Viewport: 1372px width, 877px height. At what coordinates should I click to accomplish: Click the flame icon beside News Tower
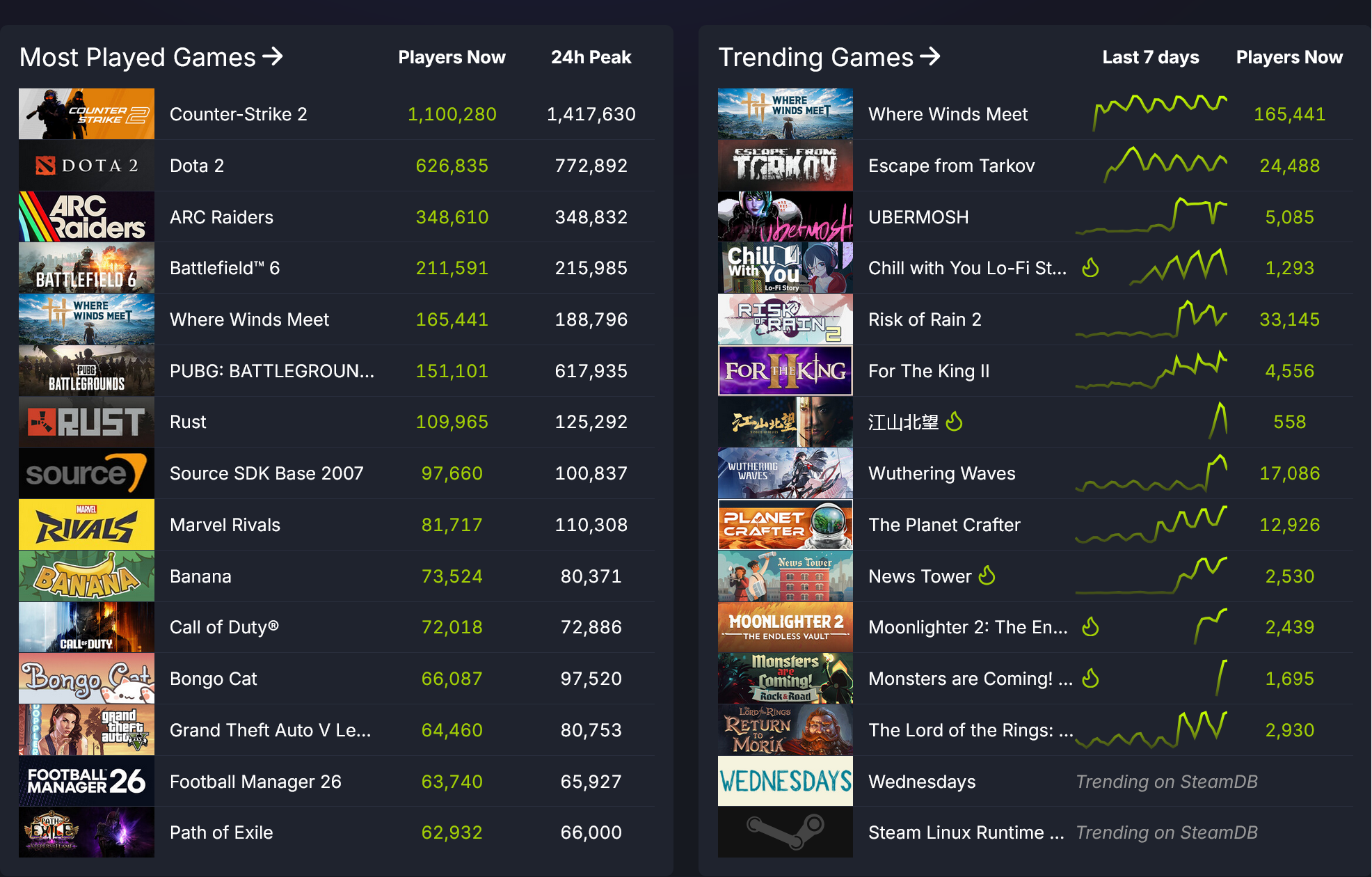coord(987,576)
